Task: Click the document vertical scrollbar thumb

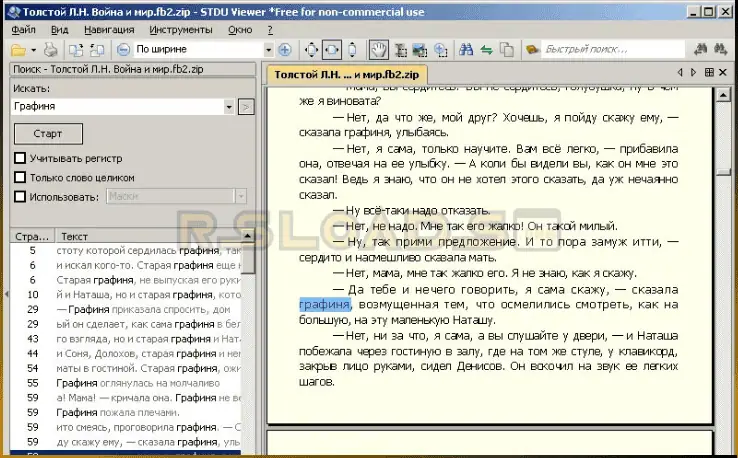Action: point(723,172)
